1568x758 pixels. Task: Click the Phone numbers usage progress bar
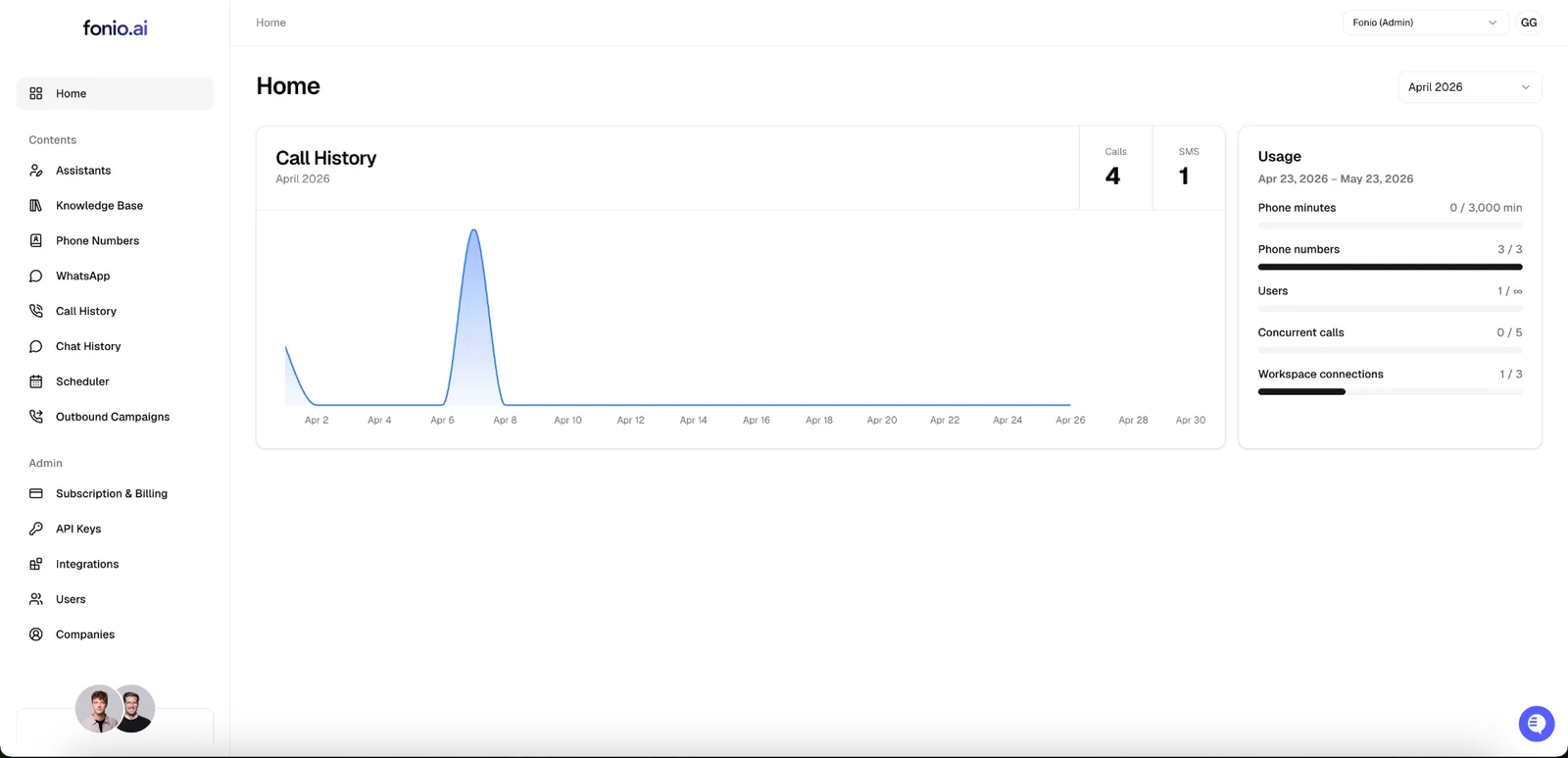point(1390,267)
